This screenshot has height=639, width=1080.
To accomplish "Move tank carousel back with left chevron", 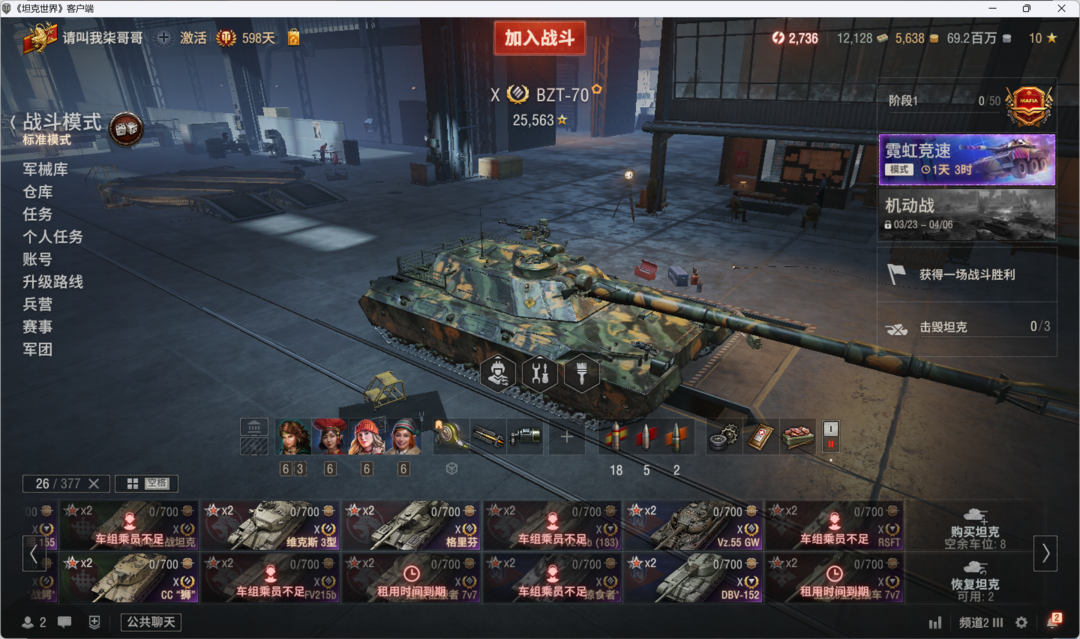I will 33,553.
